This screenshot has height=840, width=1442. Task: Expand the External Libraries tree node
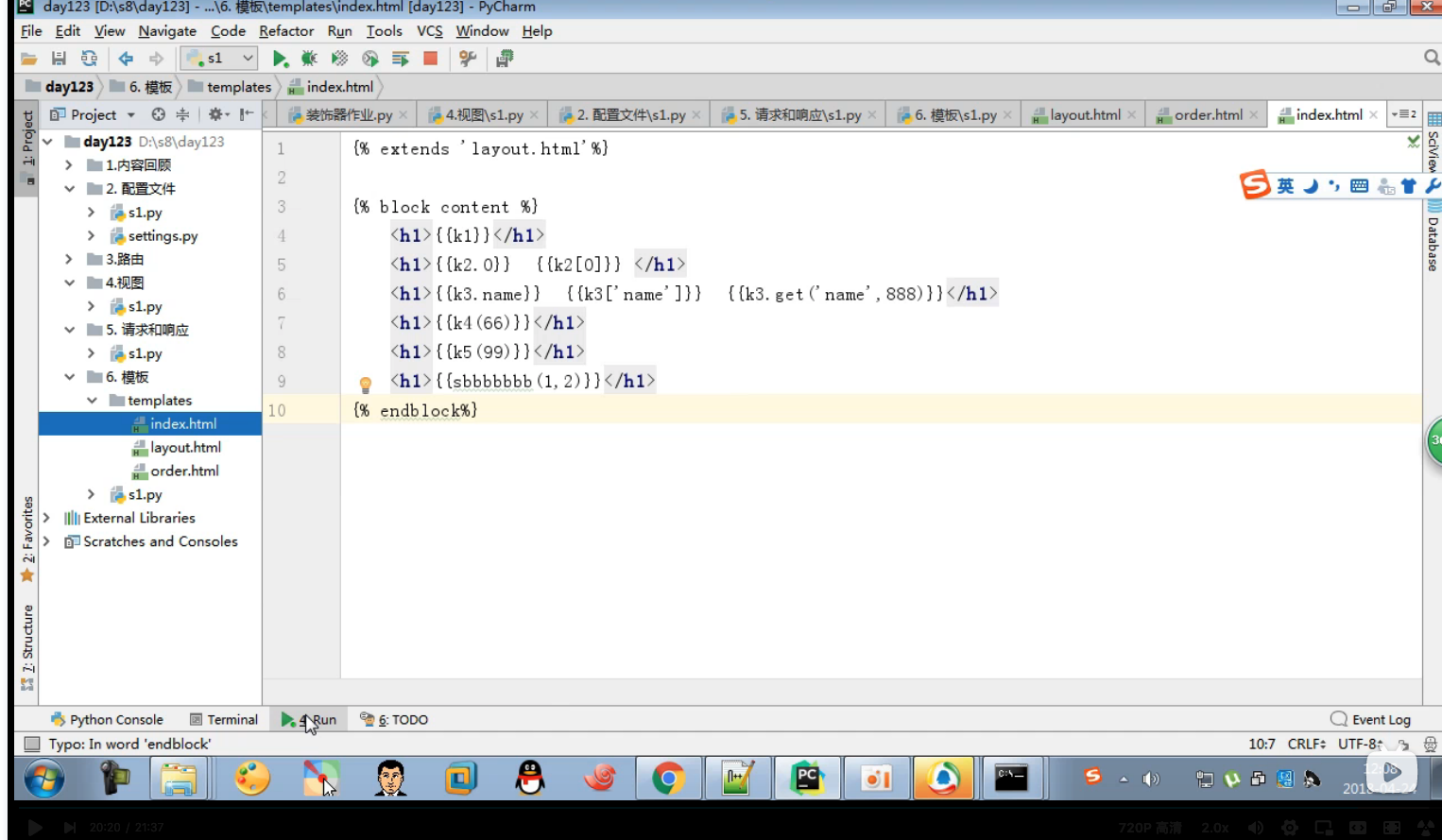click(46, 518)
